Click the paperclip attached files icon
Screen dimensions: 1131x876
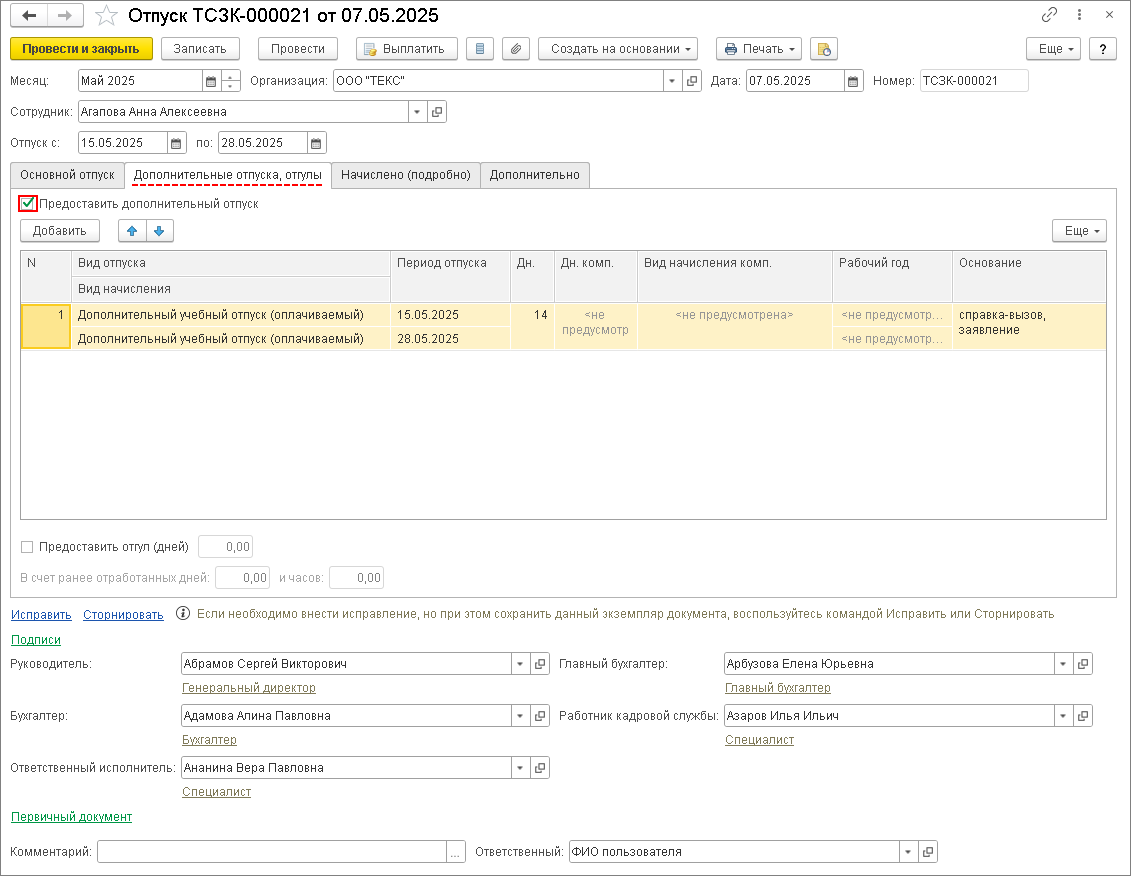[x=514, y=49]
